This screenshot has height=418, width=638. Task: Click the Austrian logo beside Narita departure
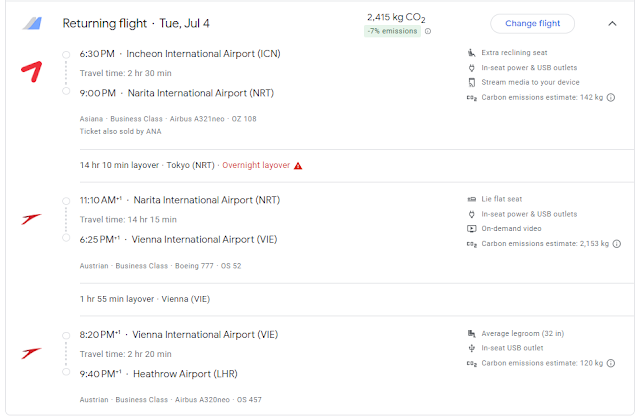33,217
